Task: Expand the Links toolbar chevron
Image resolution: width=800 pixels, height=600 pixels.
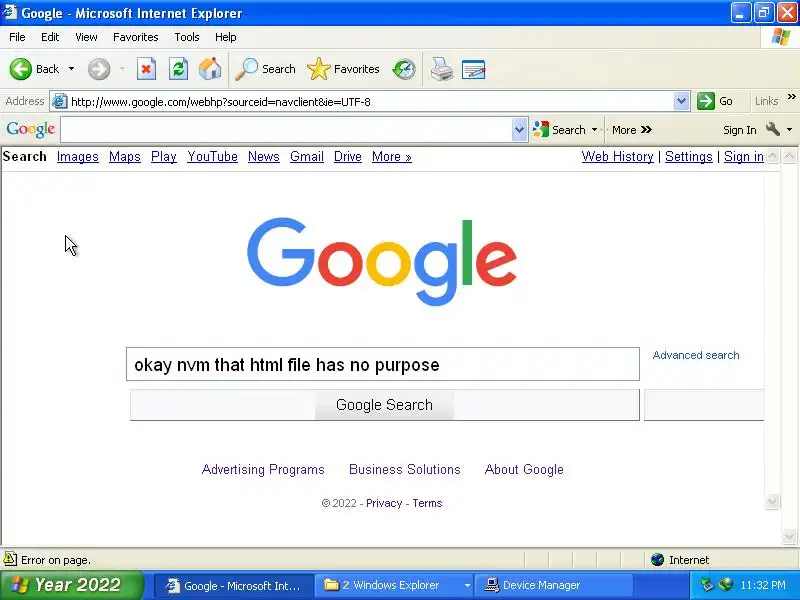Action: coord(791,96)
